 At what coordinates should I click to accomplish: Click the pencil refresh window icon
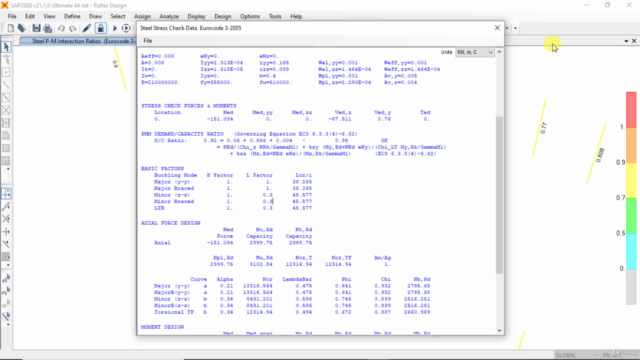tap(87, 28)
